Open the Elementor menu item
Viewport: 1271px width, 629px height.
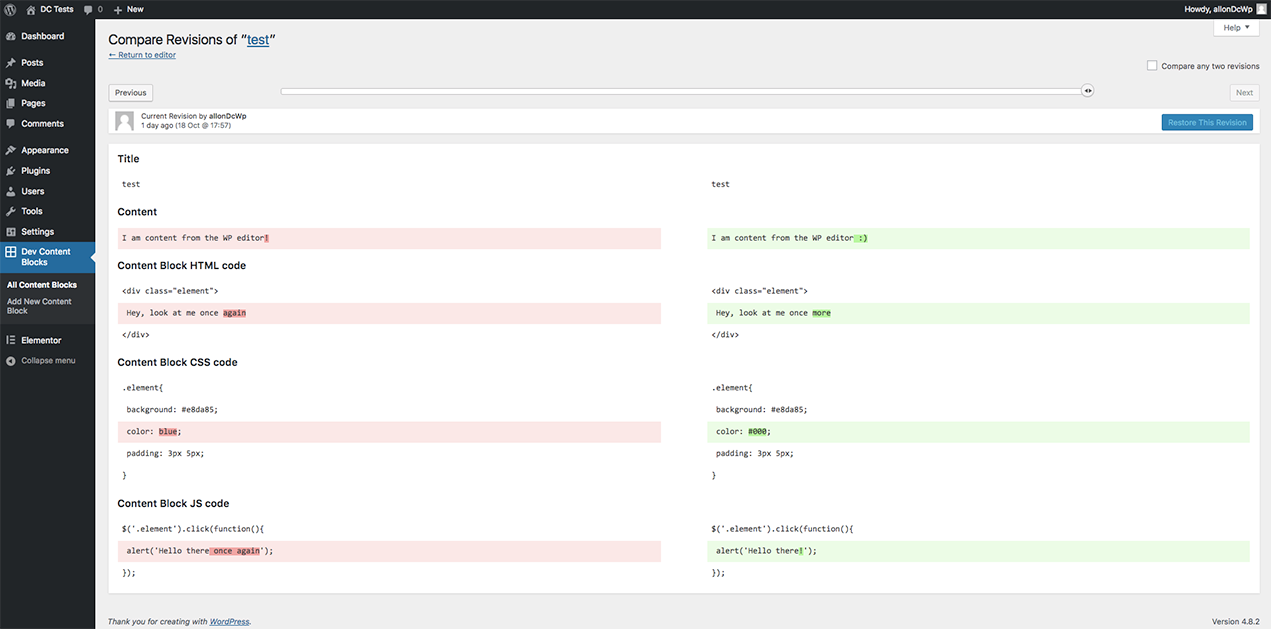tap(47, 340)
